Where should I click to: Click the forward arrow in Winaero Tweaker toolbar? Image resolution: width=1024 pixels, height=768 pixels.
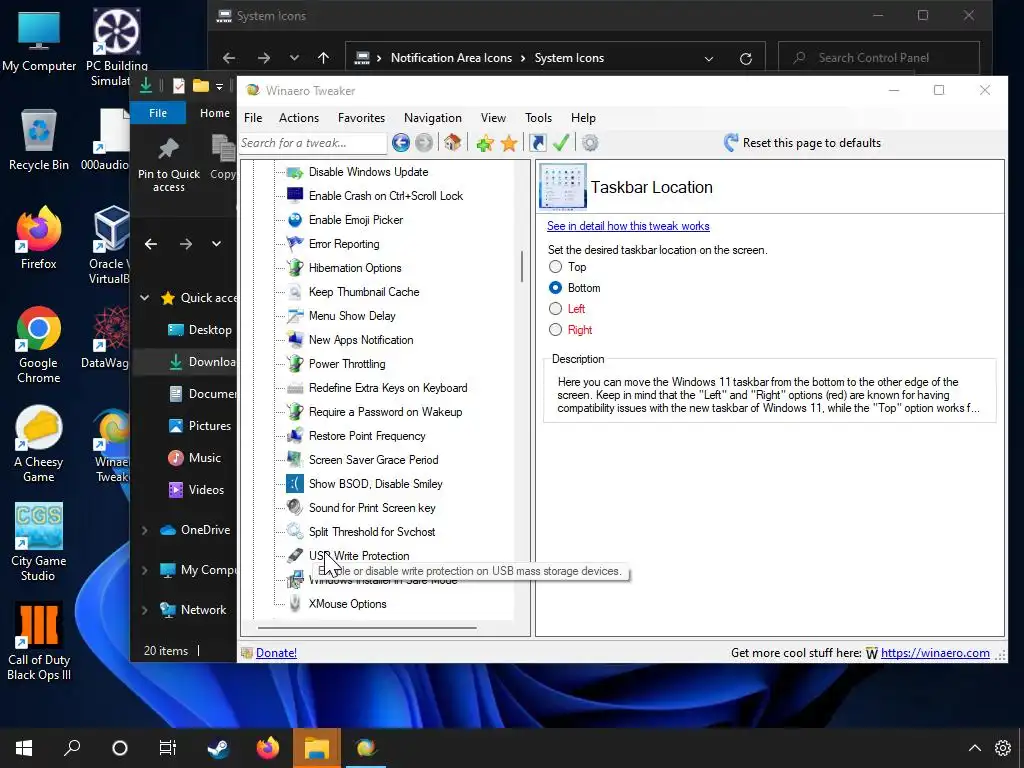tap(424, 142)
